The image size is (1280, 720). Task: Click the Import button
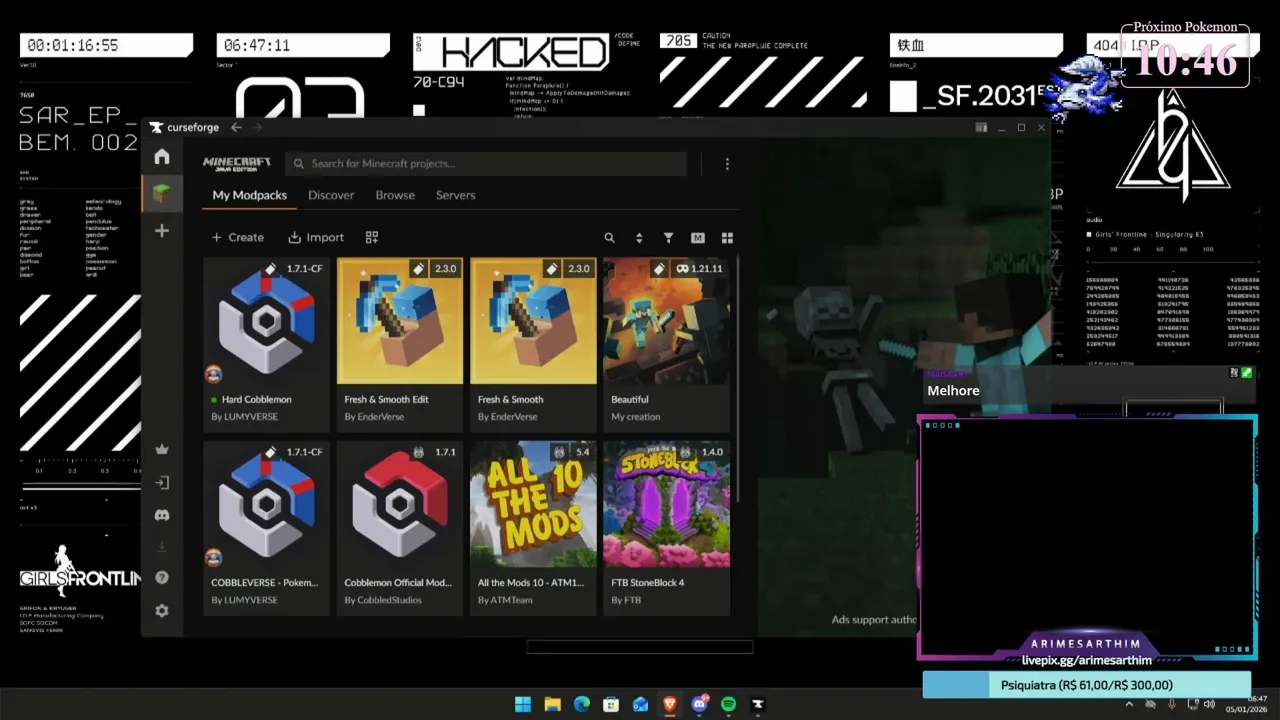[x=316, y=237]
